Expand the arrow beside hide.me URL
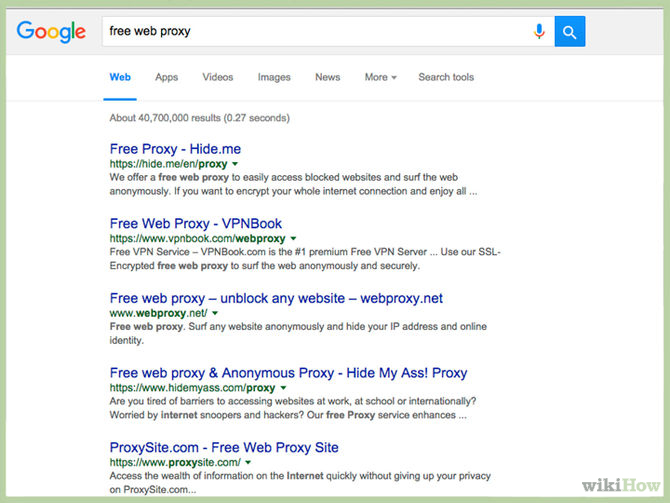This screenshot has height=503, width=670. (235, 164)
